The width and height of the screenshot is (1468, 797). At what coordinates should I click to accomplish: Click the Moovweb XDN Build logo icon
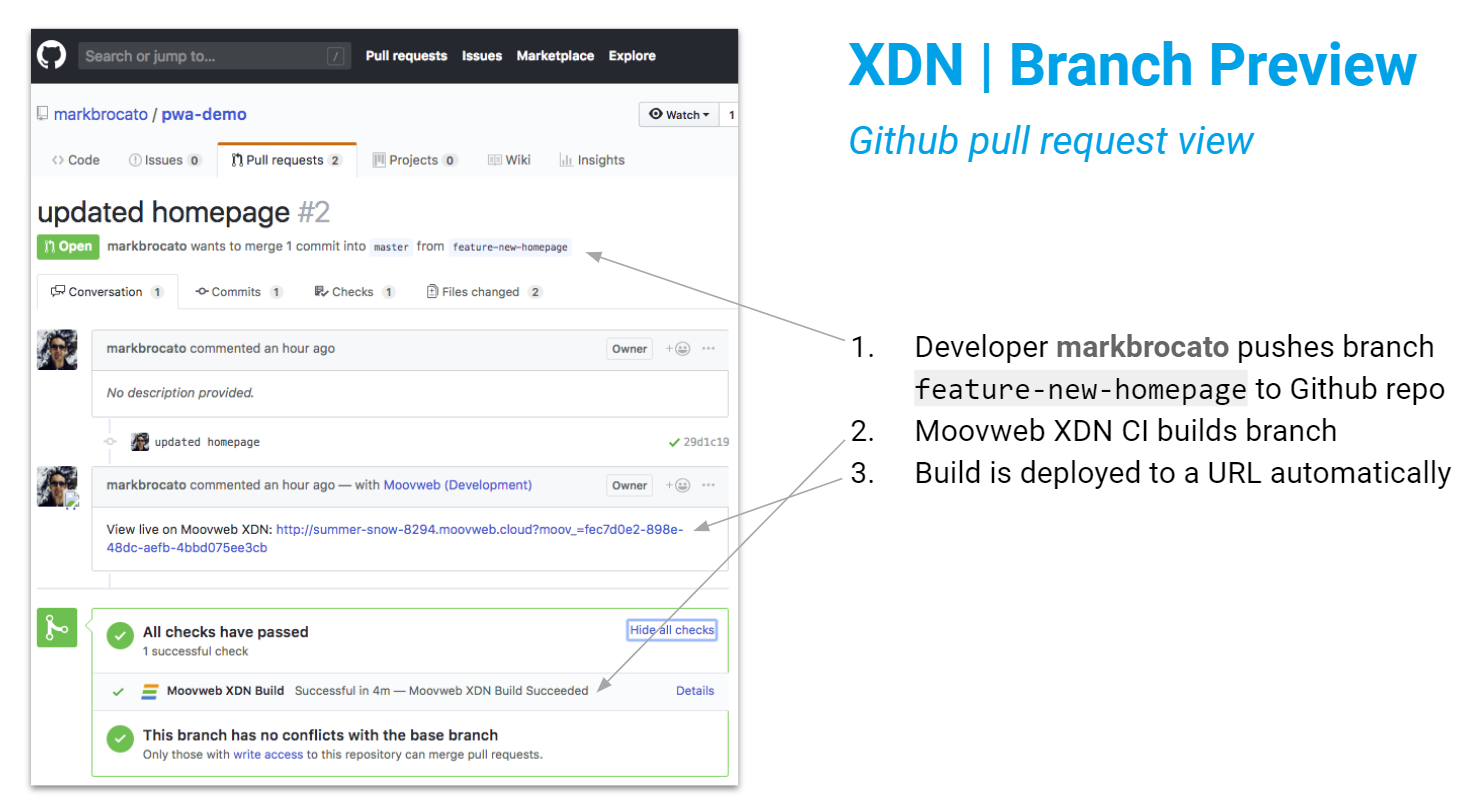click(x=150, y=691)
